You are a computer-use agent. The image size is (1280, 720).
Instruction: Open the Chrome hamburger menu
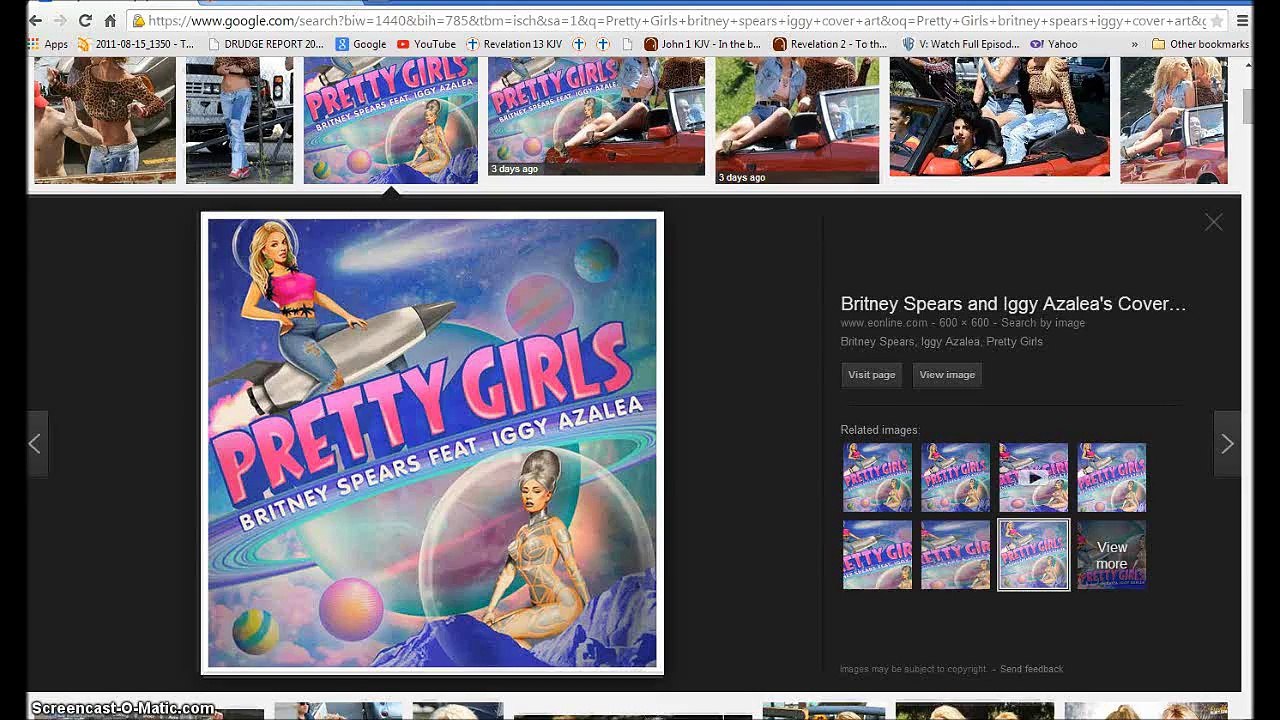click(1243, 20)
